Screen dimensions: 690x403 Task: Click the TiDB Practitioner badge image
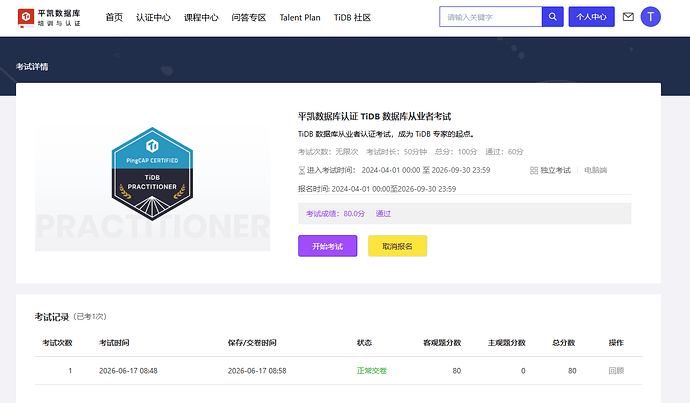(x=152, y=174)
